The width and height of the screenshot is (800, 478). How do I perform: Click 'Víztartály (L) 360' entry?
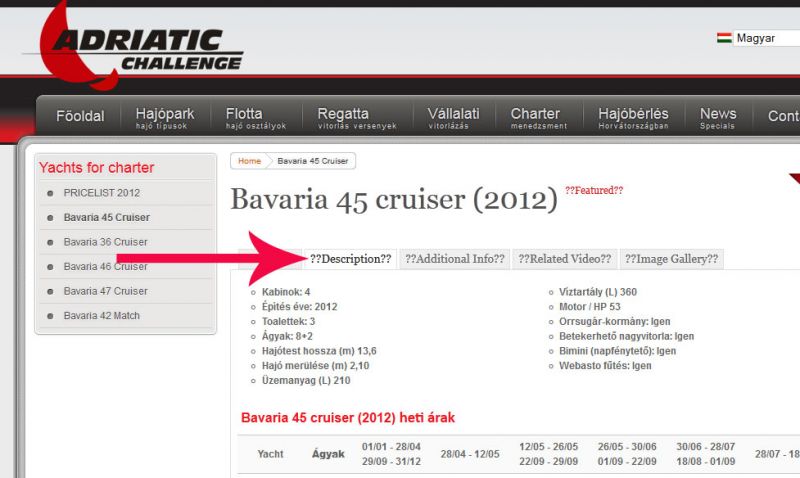click(598, 292)
